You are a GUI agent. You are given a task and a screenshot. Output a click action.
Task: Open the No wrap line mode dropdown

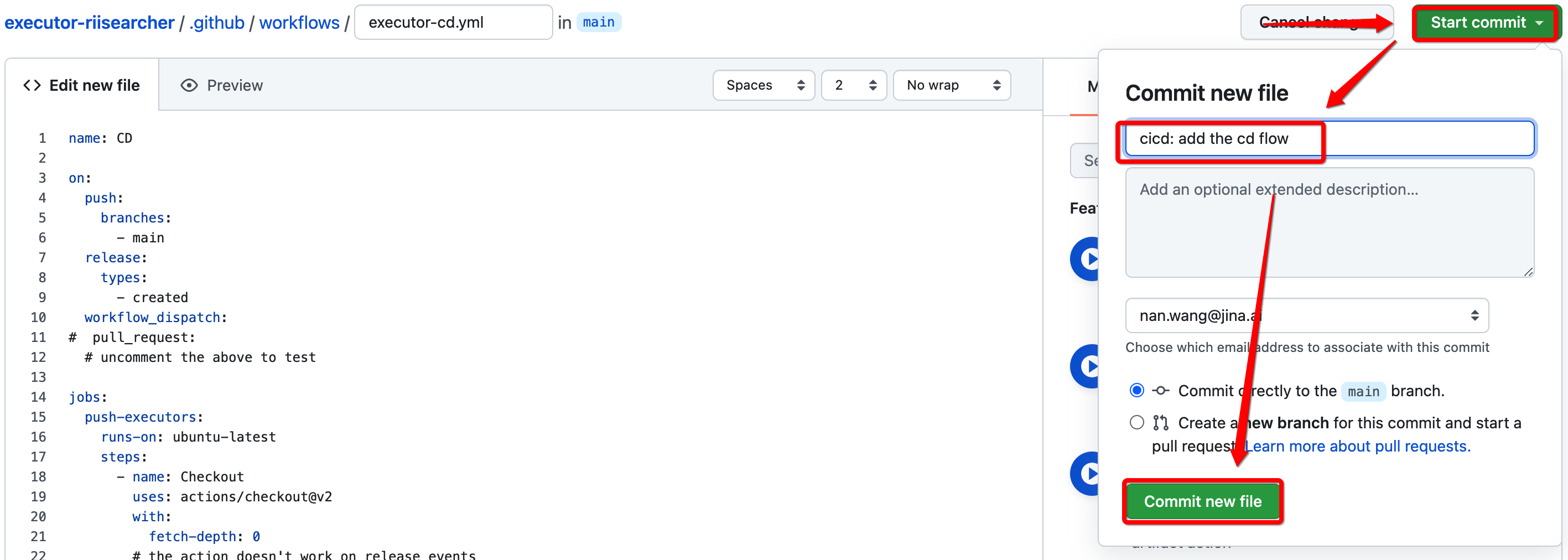952,85
